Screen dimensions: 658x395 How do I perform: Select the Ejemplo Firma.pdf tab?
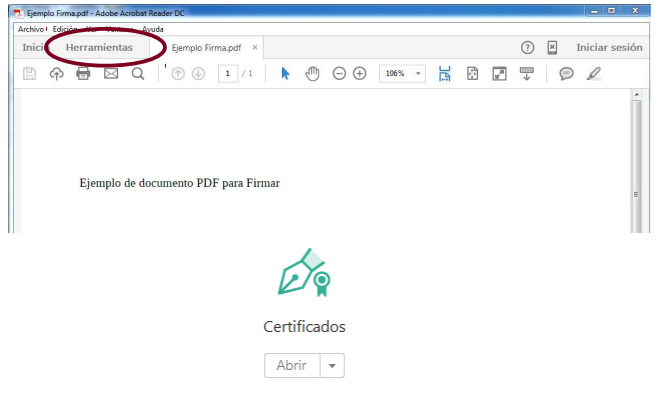206,48
